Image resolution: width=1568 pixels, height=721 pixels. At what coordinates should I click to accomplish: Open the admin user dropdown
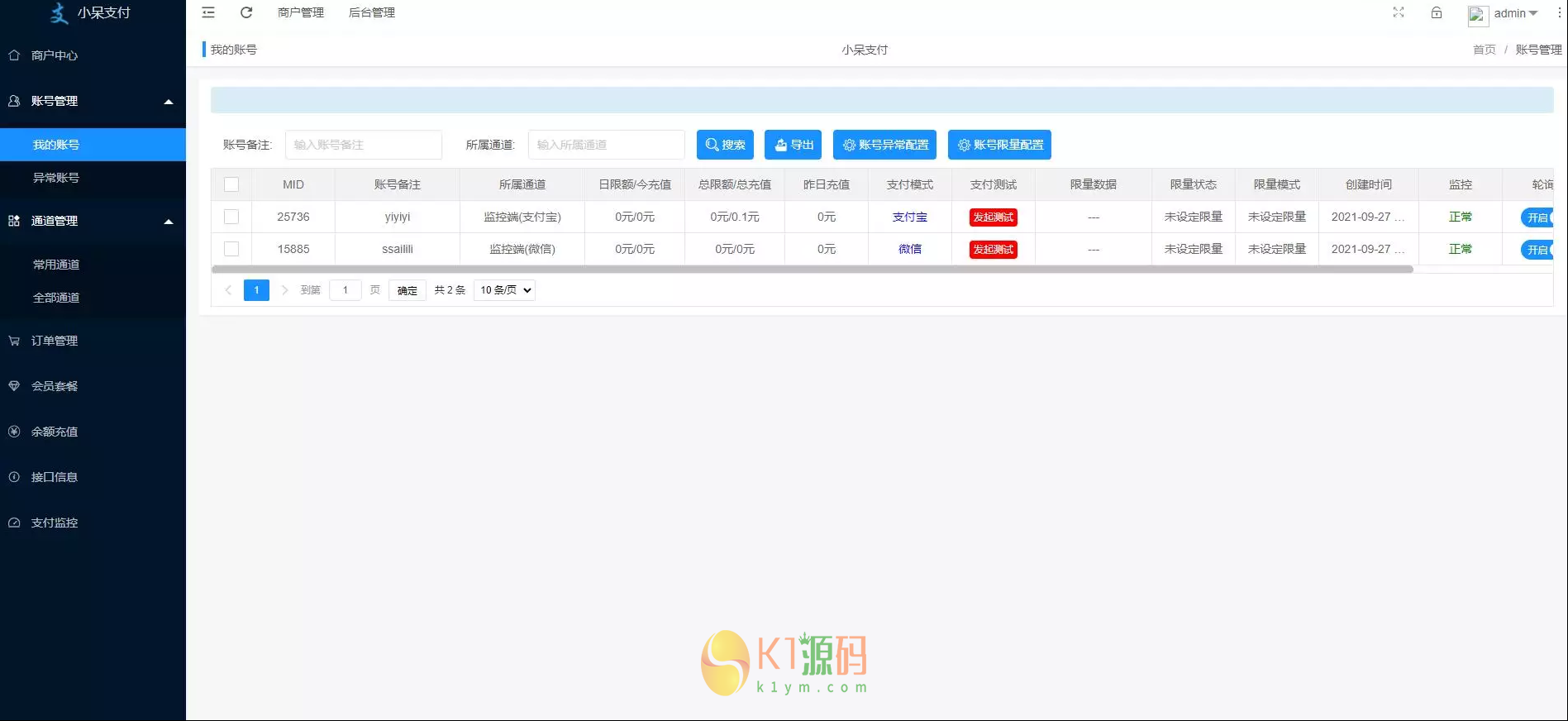[1515, 13]
